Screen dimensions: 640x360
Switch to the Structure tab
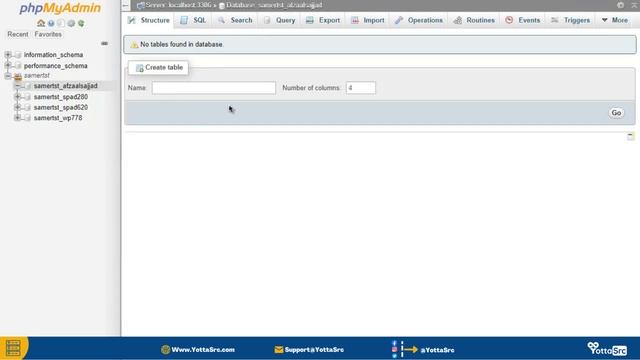click(148, 20)
